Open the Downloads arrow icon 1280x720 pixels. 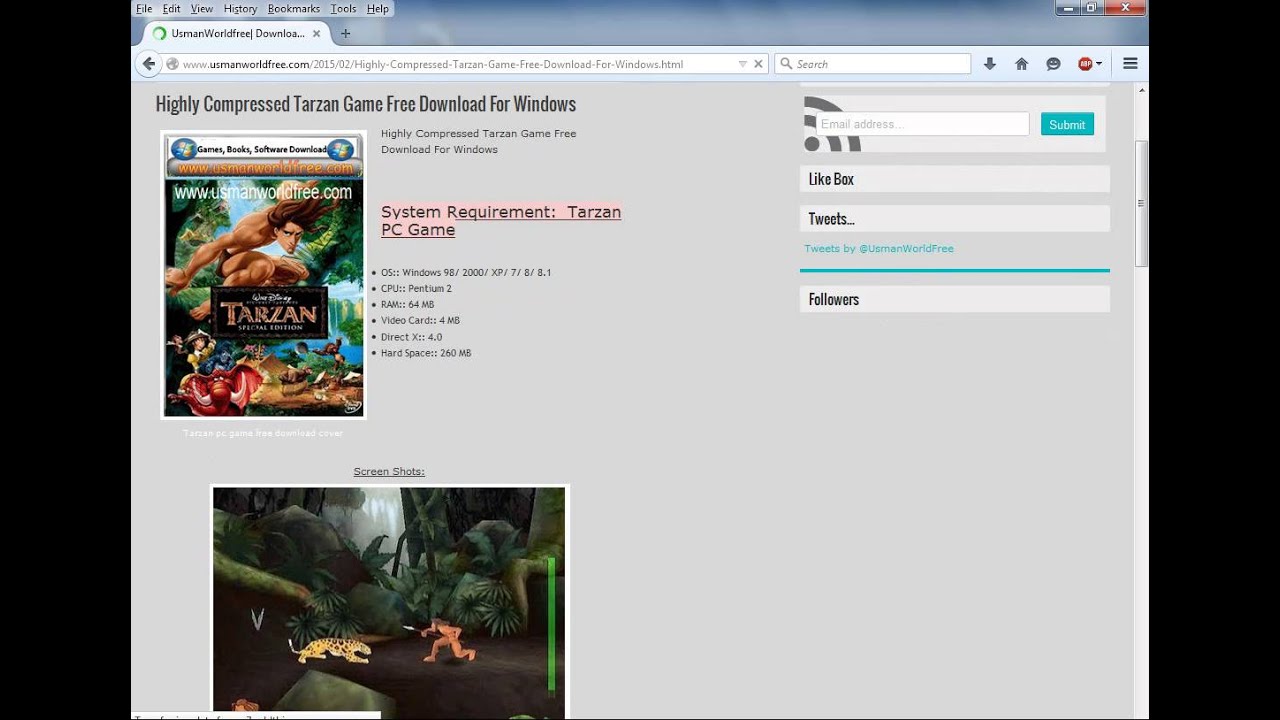989,64
